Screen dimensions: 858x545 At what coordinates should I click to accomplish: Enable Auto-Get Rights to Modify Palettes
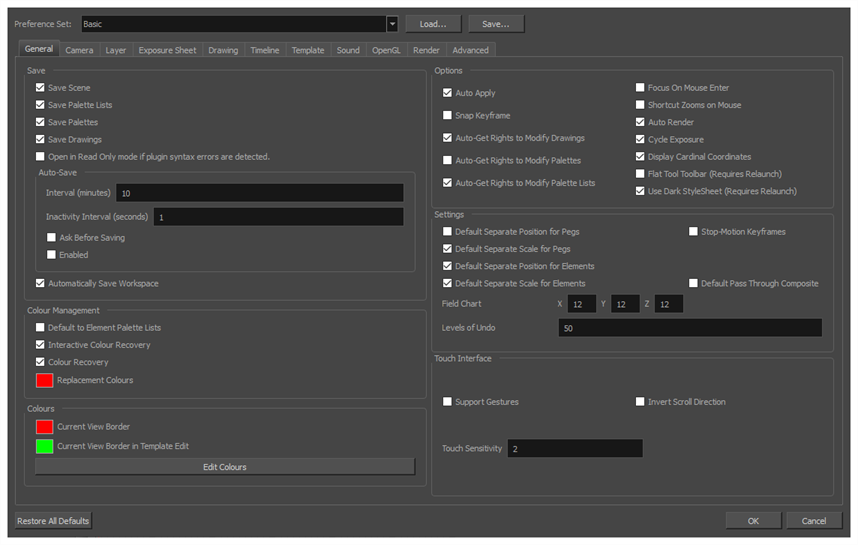click(447, 160)
